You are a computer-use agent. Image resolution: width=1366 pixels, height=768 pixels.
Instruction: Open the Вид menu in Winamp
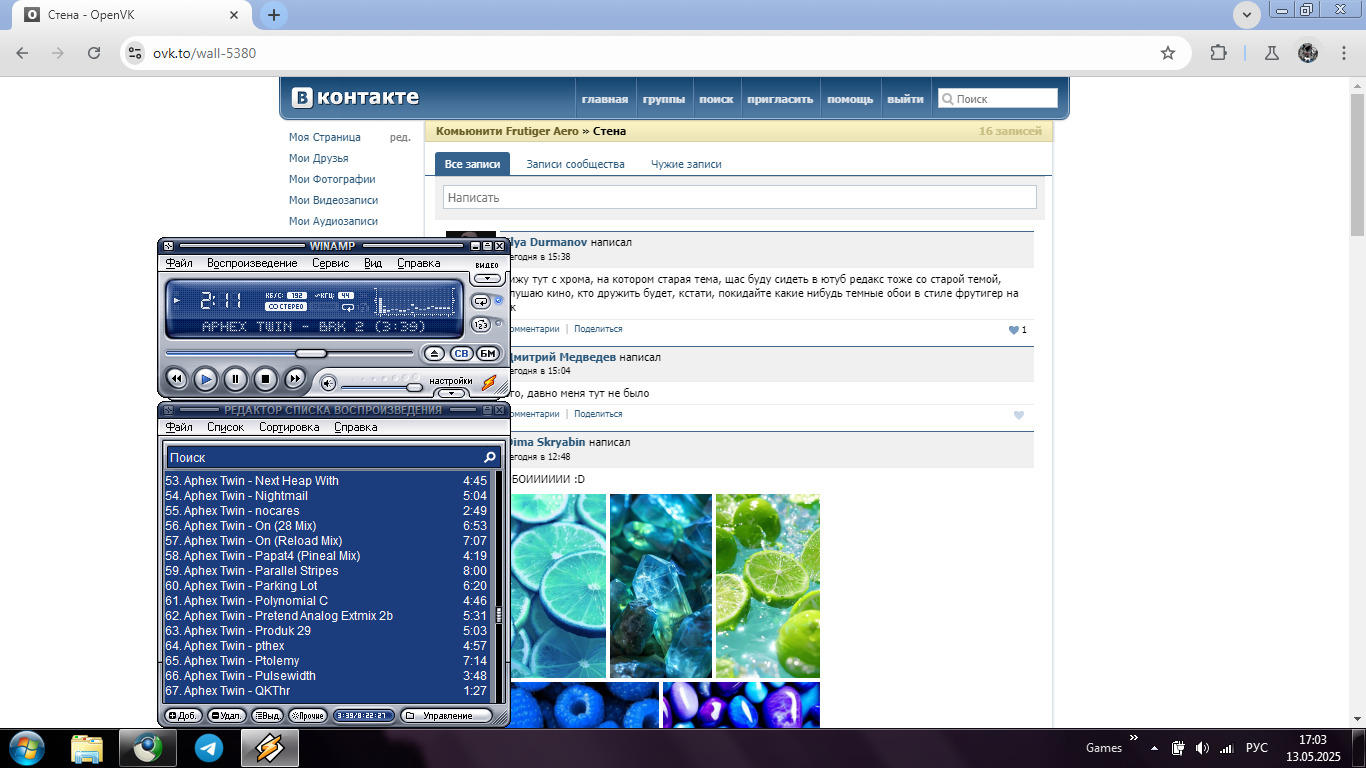[373, 263]
